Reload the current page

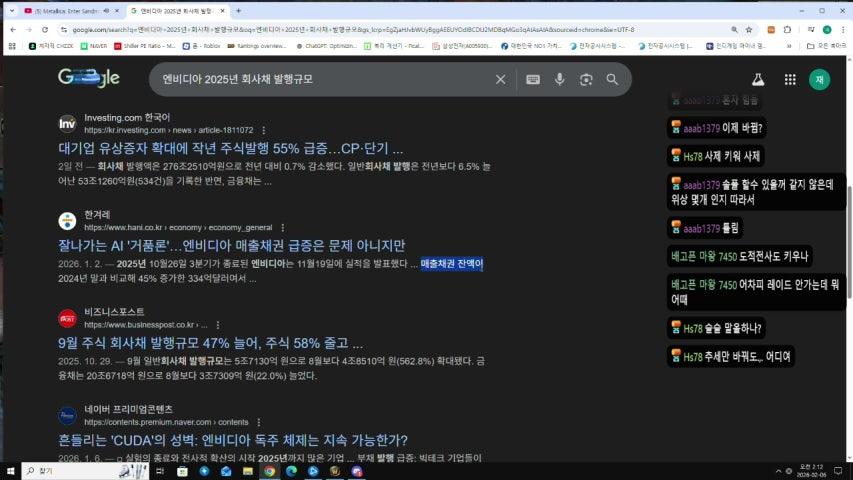(44, 30)
